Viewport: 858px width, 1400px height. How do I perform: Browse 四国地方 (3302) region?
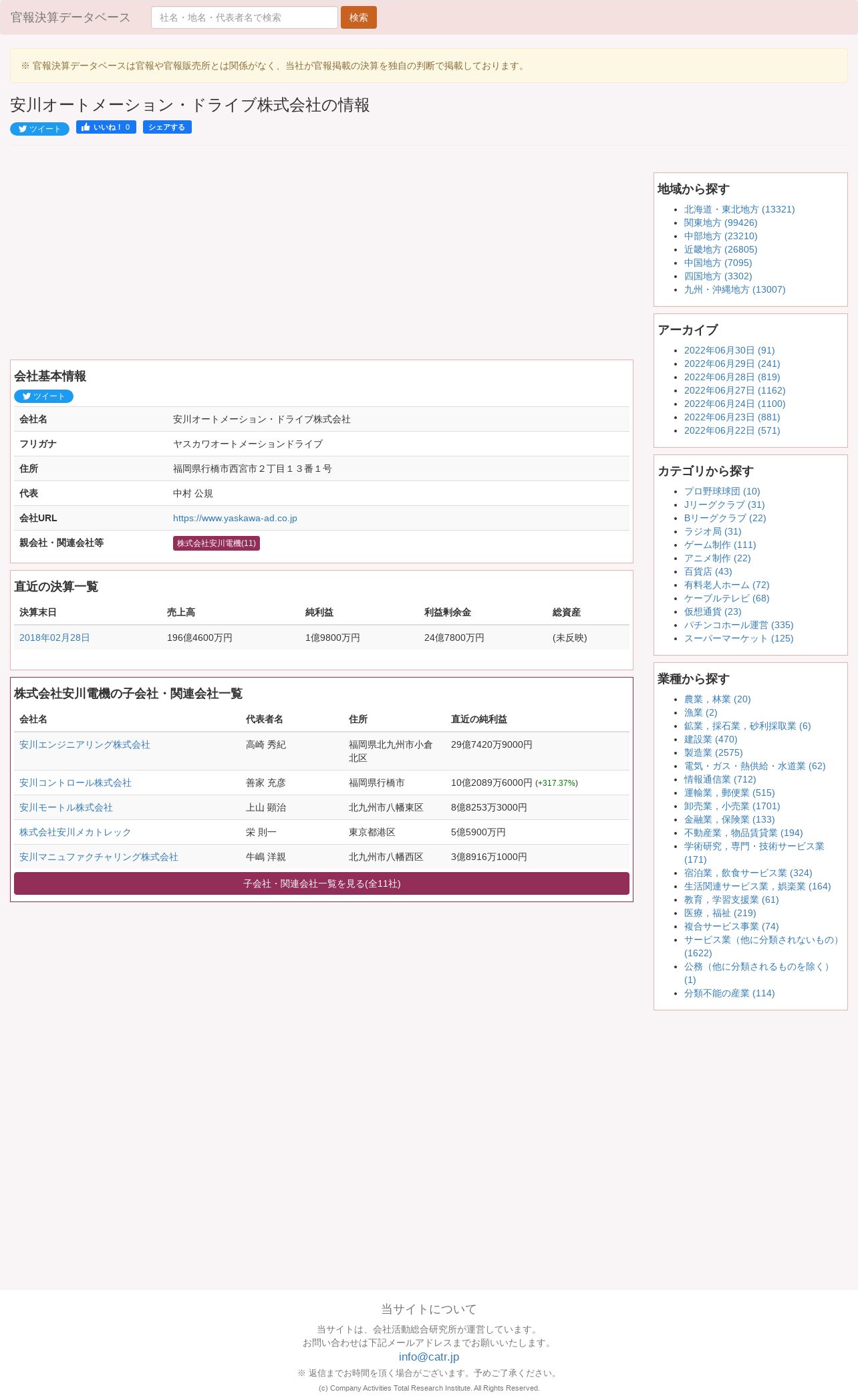tap(718, 276)
